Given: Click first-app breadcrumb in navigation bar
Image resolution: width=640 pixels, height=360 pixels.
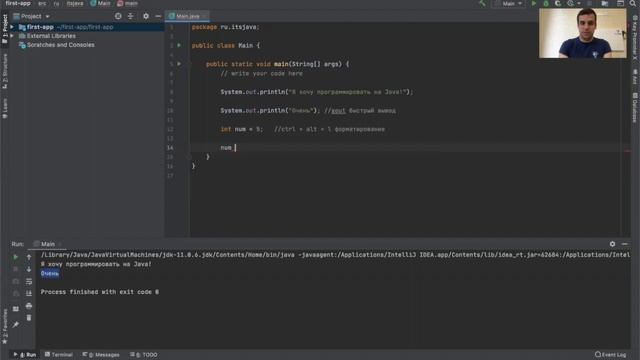Looking at the screenshot, I should point(18,3).
